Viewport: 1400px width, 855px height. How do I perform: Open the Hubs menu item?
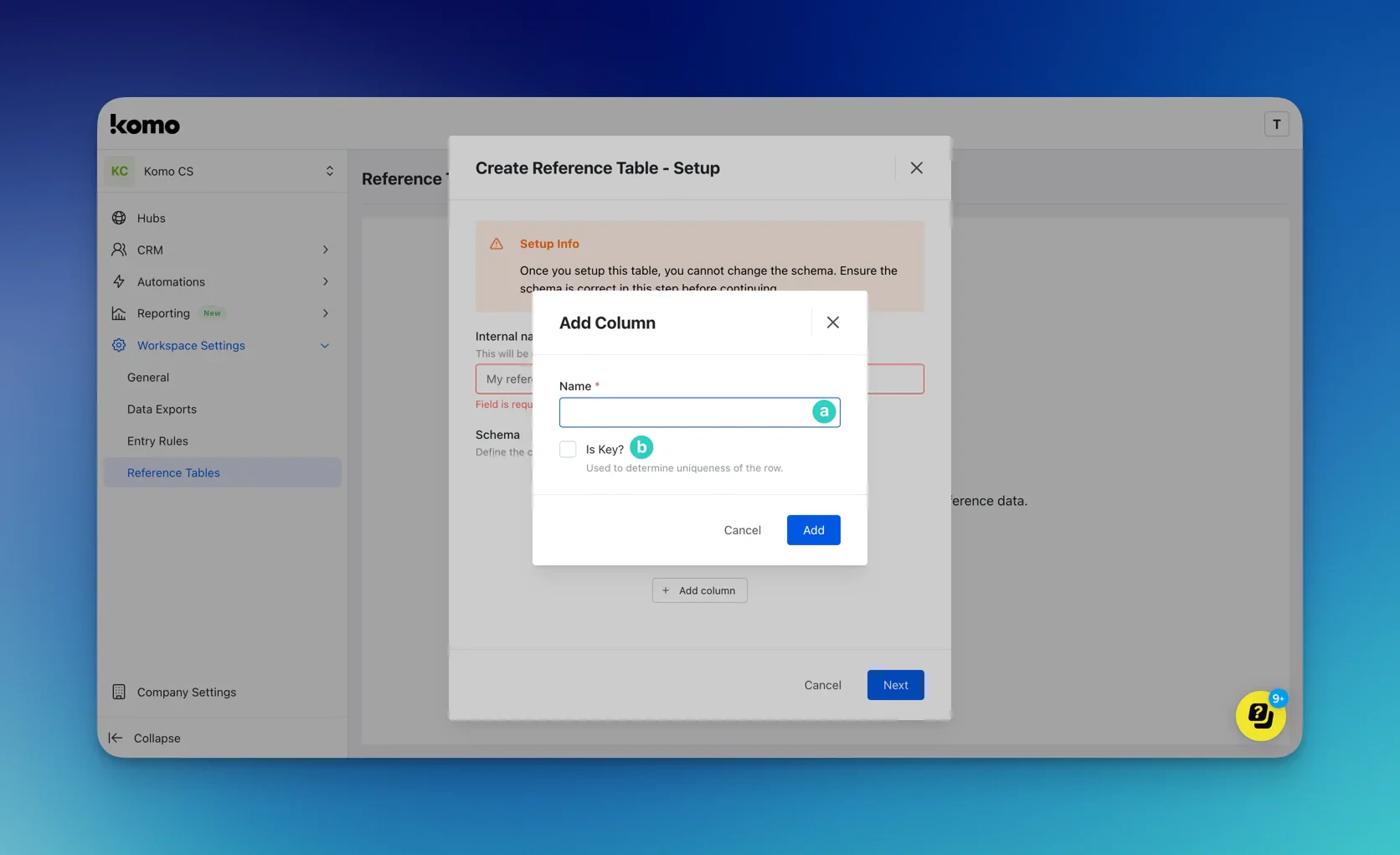(223, 218)
